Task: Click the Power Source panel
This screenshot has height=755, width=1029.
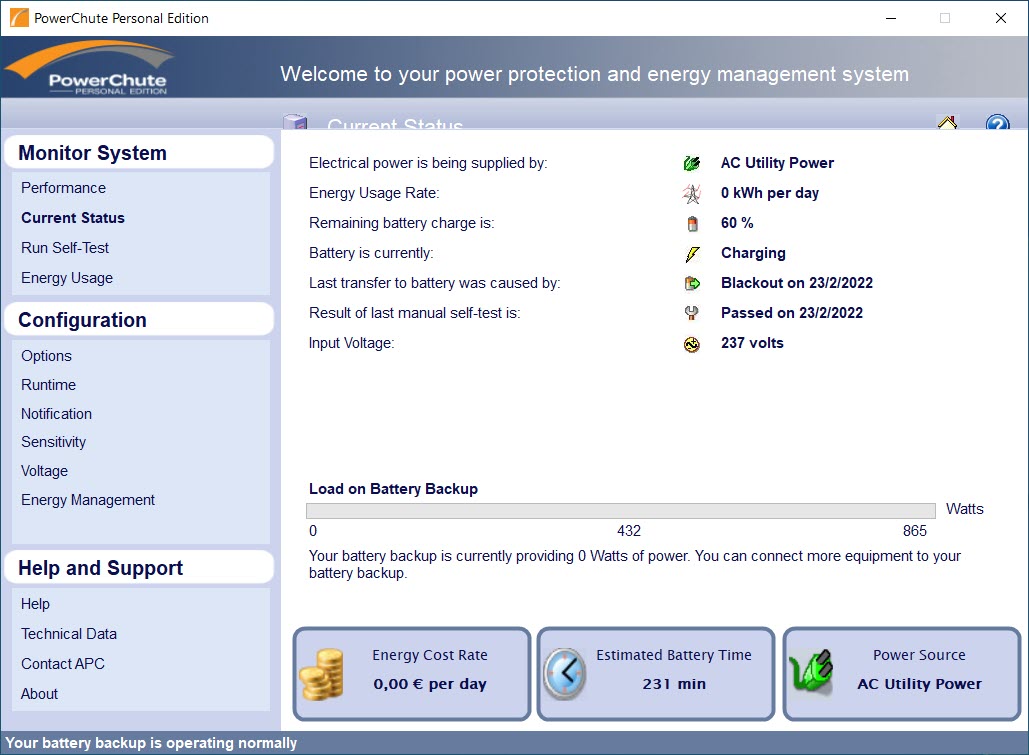Action: [902, 674]
